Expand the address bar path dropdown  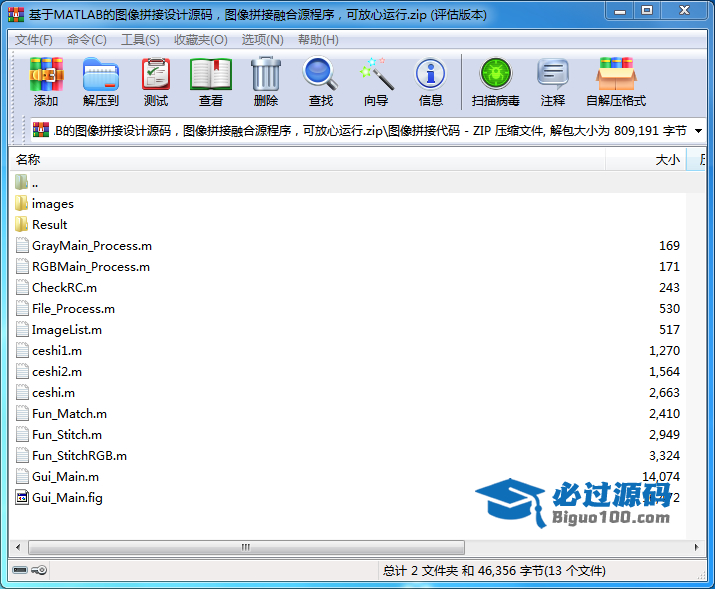(698, 131)
